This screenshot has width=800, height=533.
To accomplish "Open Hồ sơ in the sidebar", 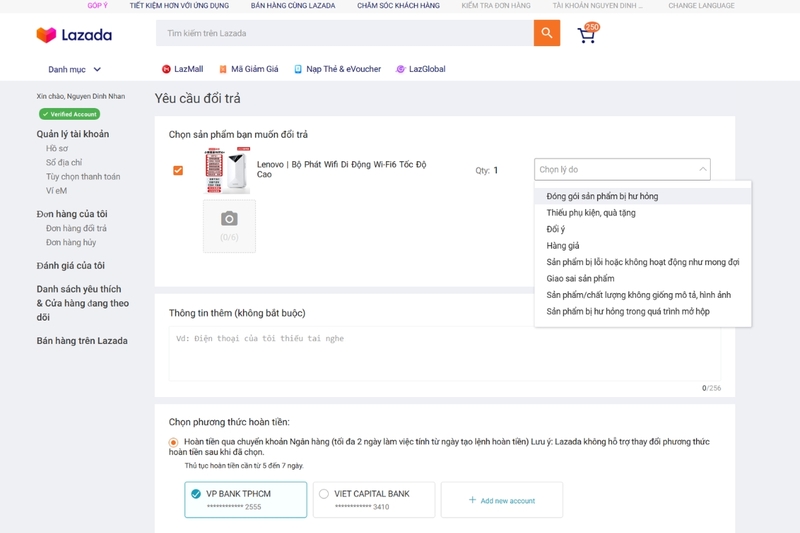I will click(x=57, y=148).
